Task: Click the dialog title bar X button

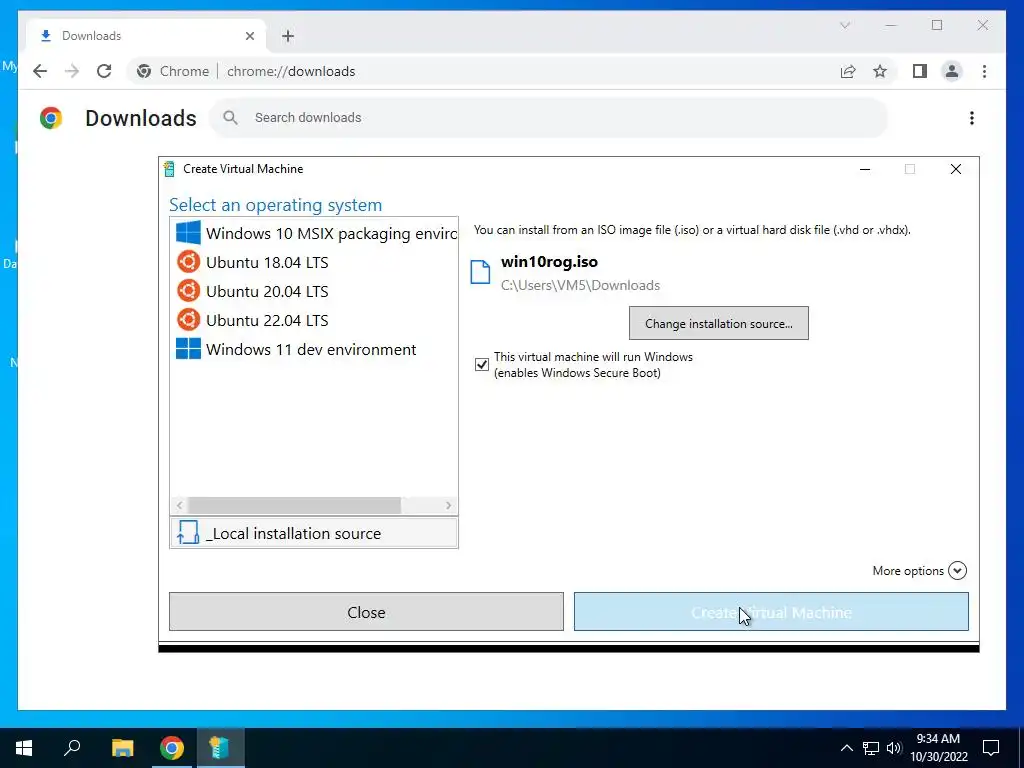Action: [955, 169]
